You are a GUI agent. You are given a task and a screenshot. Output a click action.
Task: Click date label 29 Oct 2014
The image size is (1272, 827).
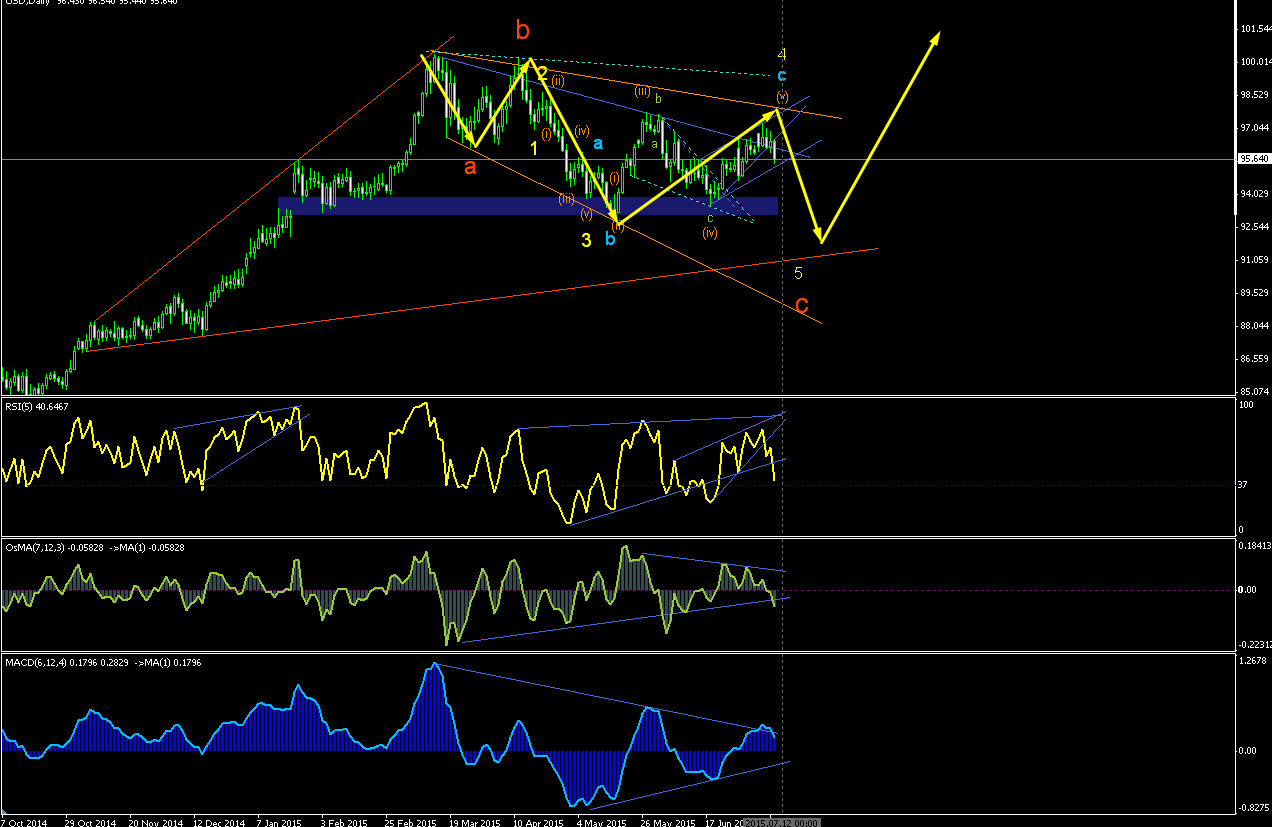(88, 822)
